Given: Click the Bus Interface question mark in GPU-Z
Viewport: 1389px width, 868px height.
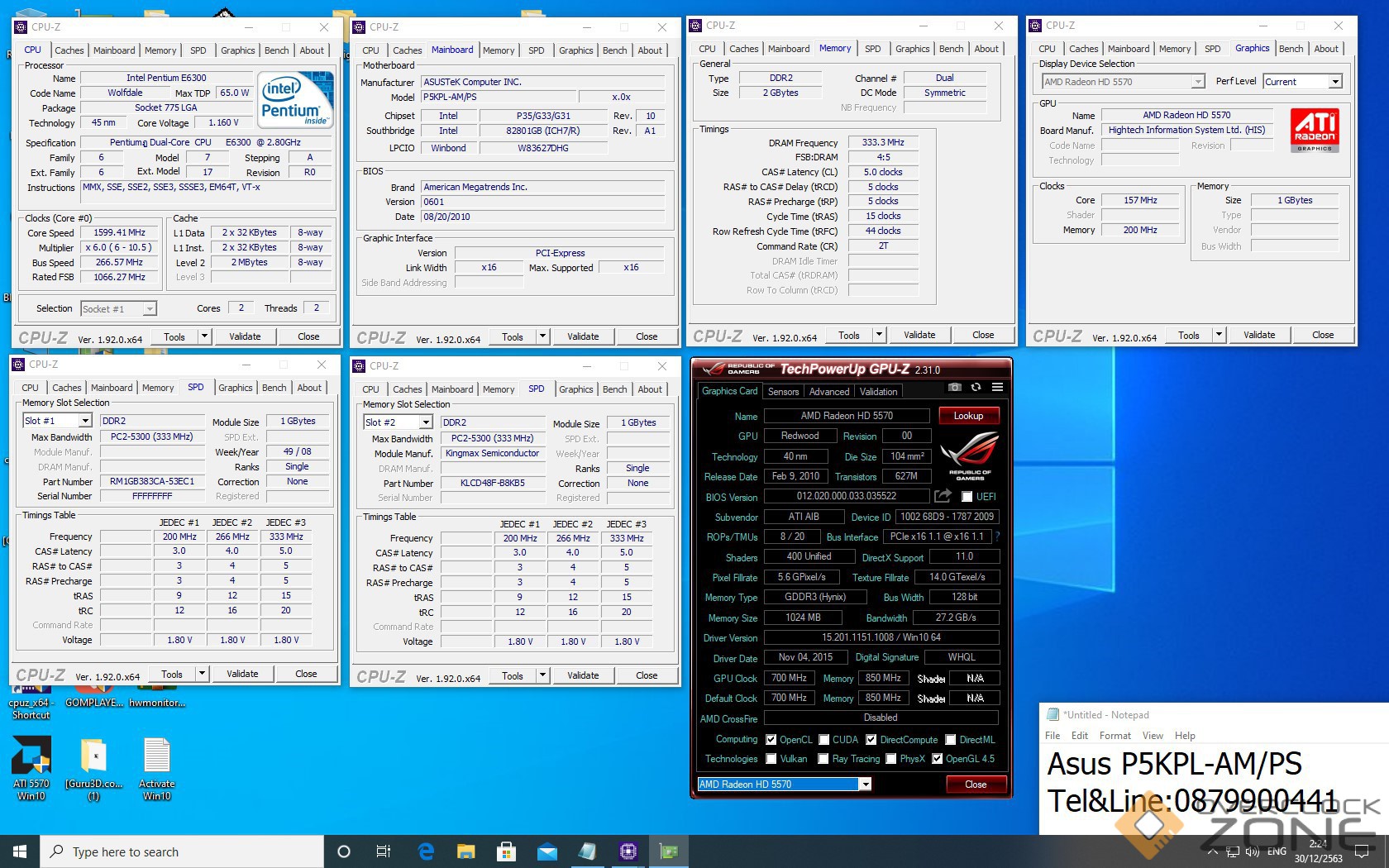Looking at the screenshot, I should click(x=997, y=537).
